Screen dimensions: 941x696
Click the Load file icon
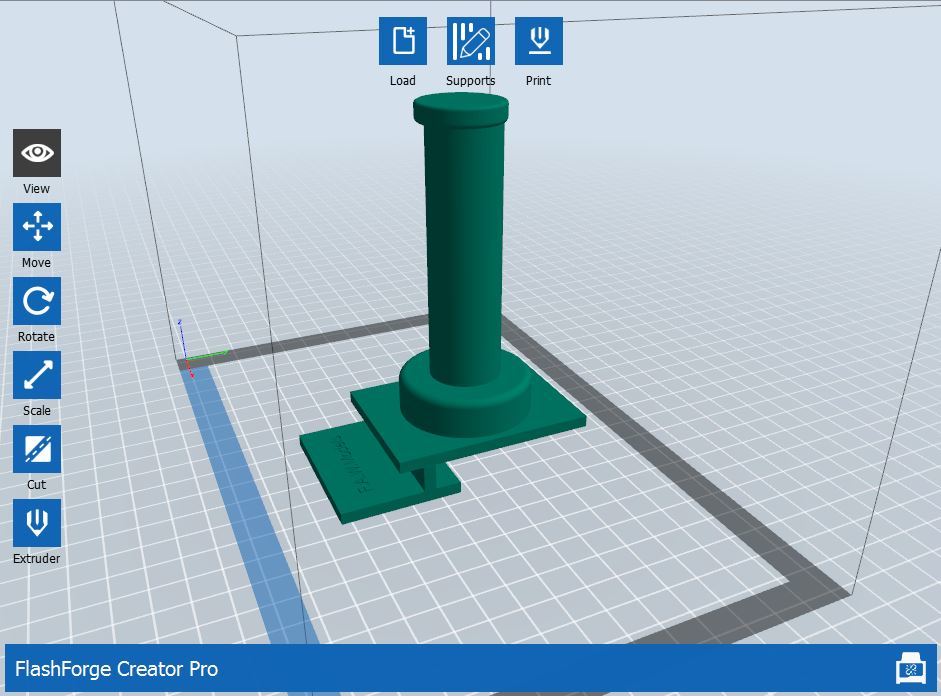coord(403,41)
